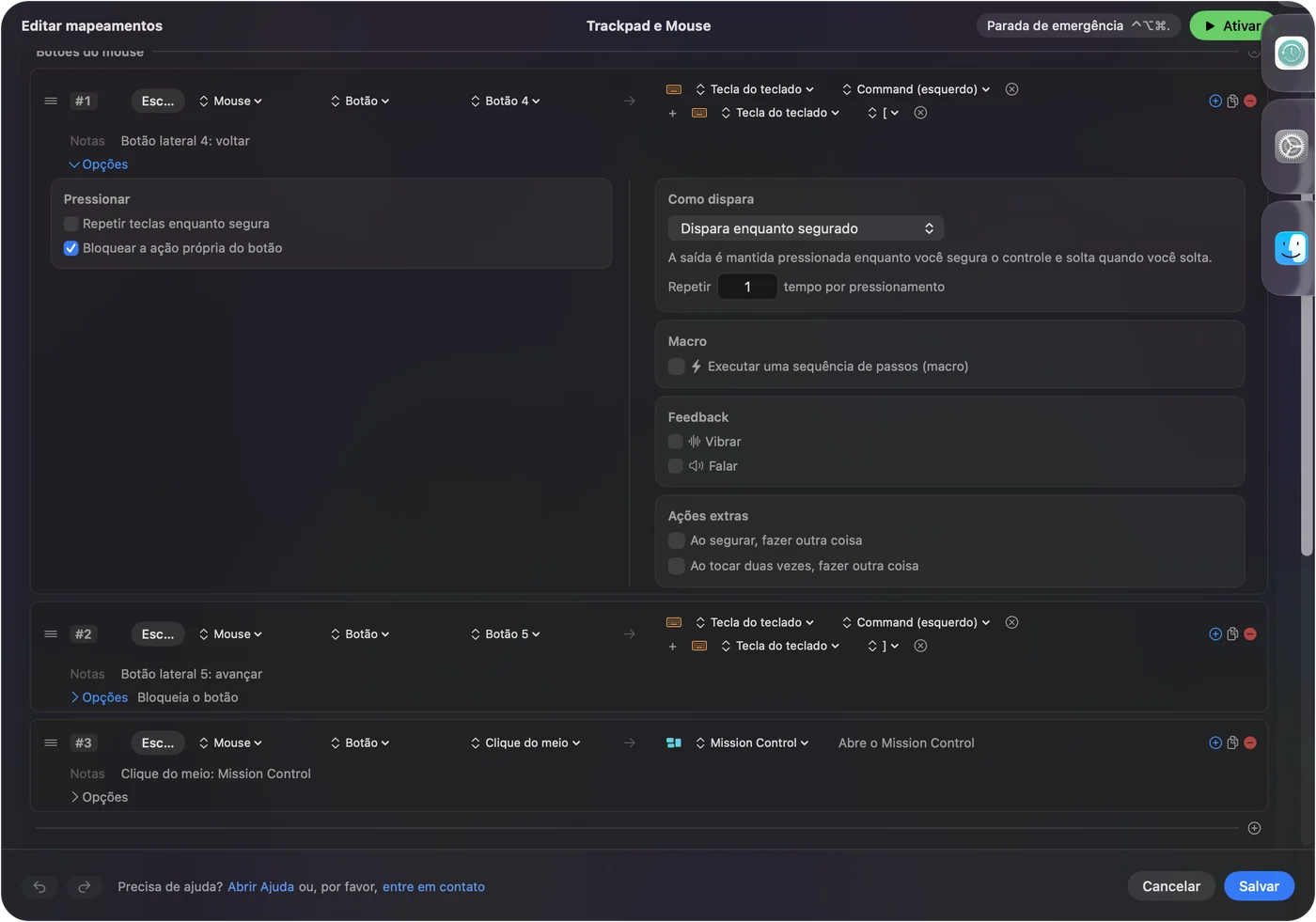Open Command (esquerdo) dropdown in mapping #1
Screen dimensions: 1316x922
pyautogui.click(x=916, y=89)
